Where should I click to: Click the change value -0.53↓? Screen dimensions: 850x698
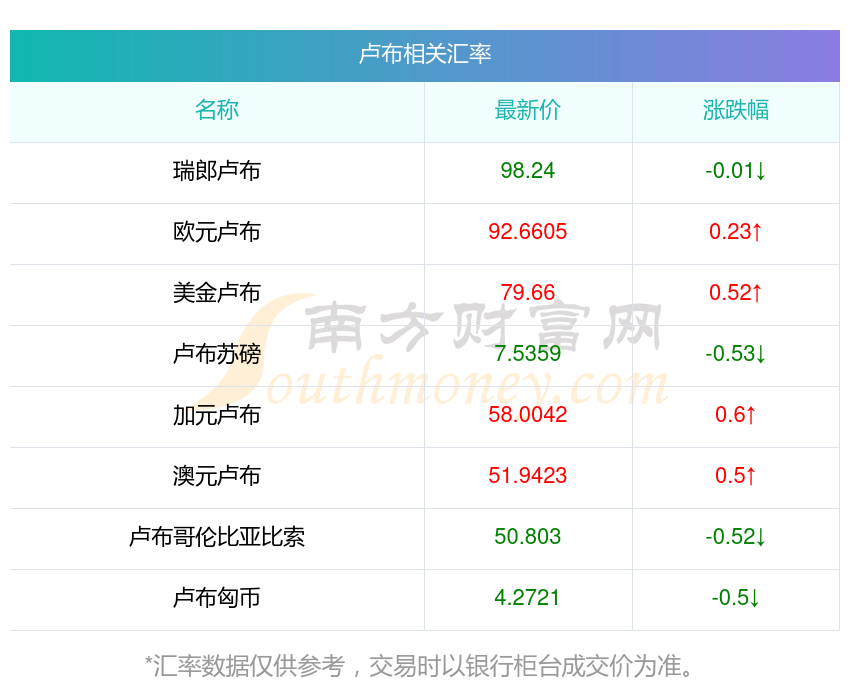click(736, 354)
